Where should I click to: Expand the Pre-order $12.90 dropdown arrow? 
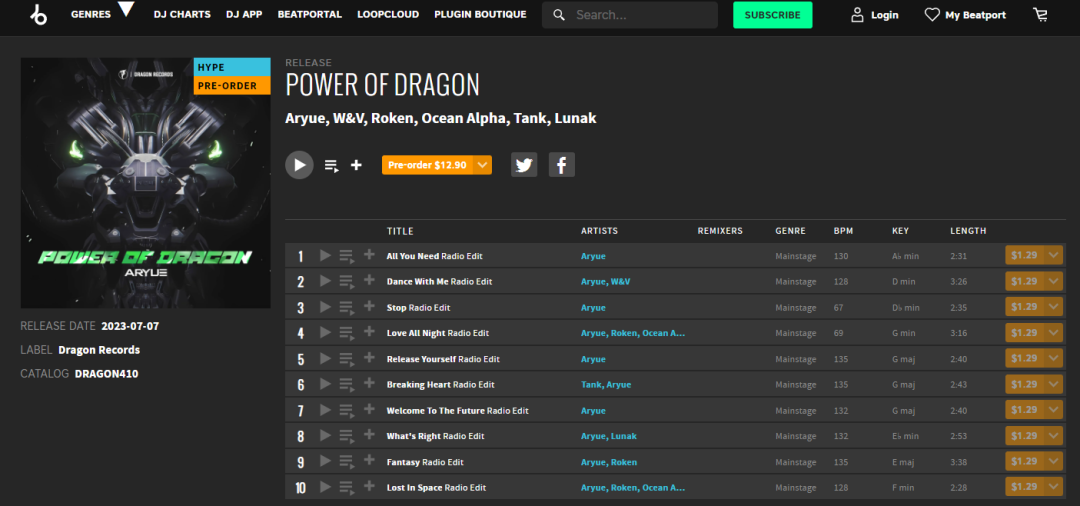click(483, 165)
